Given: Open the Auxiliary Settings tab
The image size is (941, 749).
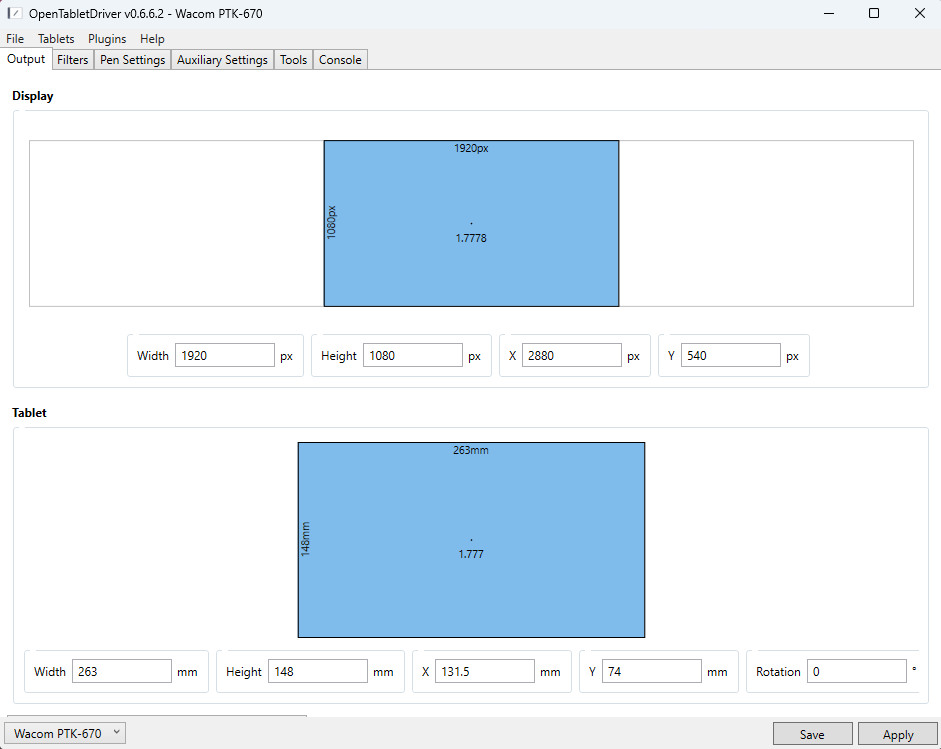Looking at the screenshot, I should (x=222, y=60).
